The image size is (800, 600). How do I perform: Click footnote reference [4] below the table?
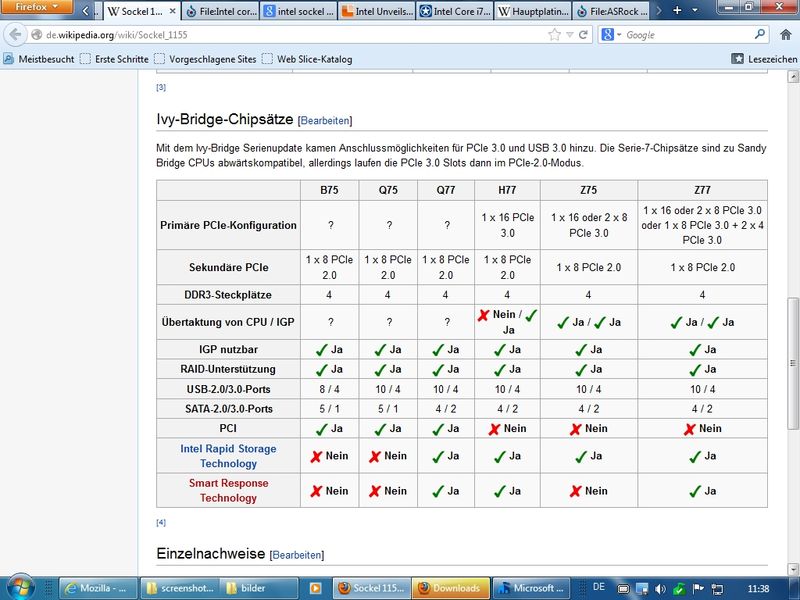click(x=161, y=522)
